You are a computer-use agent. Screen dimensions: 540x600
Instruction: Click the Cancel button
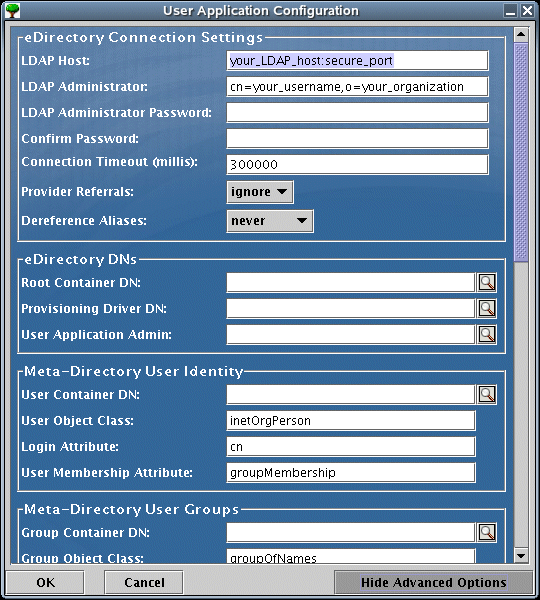[x=144, y=582]
